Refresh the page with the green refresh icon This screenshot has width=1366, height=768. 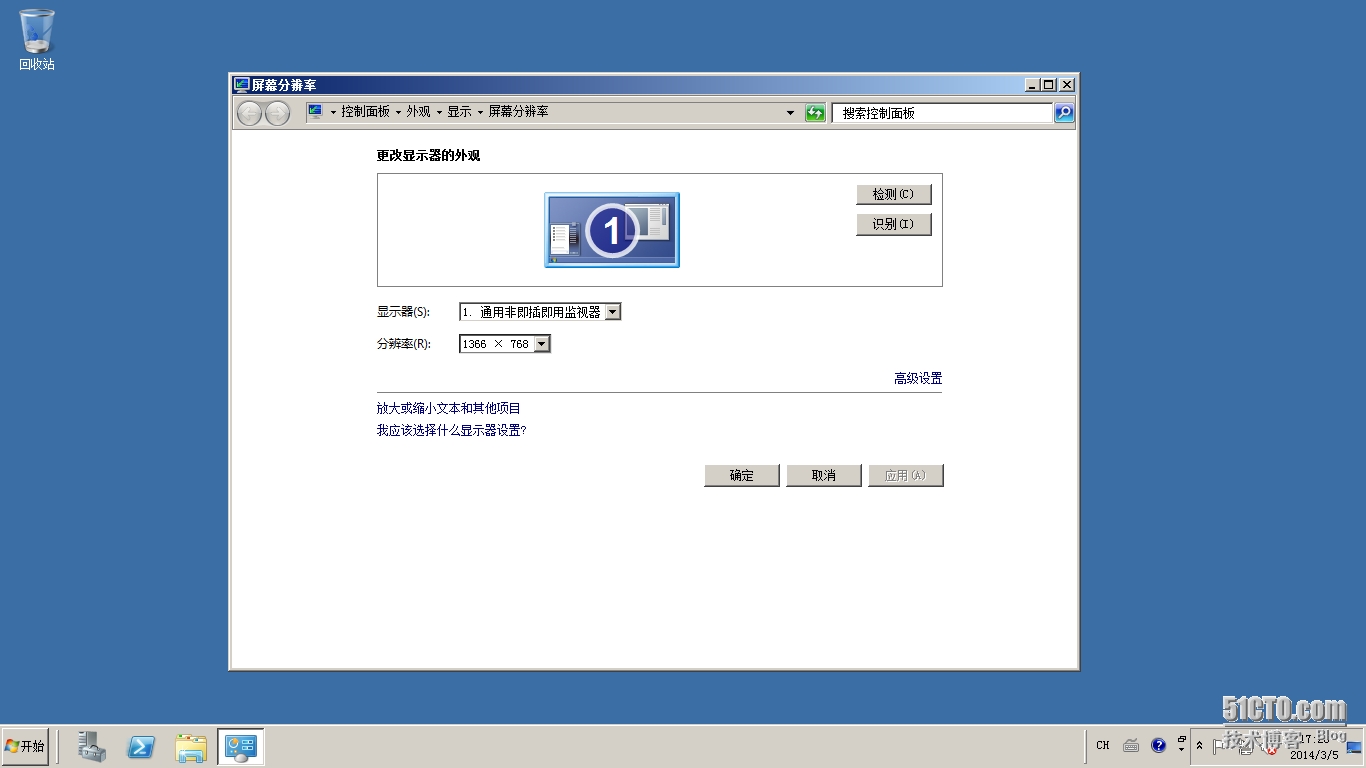(815, 112)
